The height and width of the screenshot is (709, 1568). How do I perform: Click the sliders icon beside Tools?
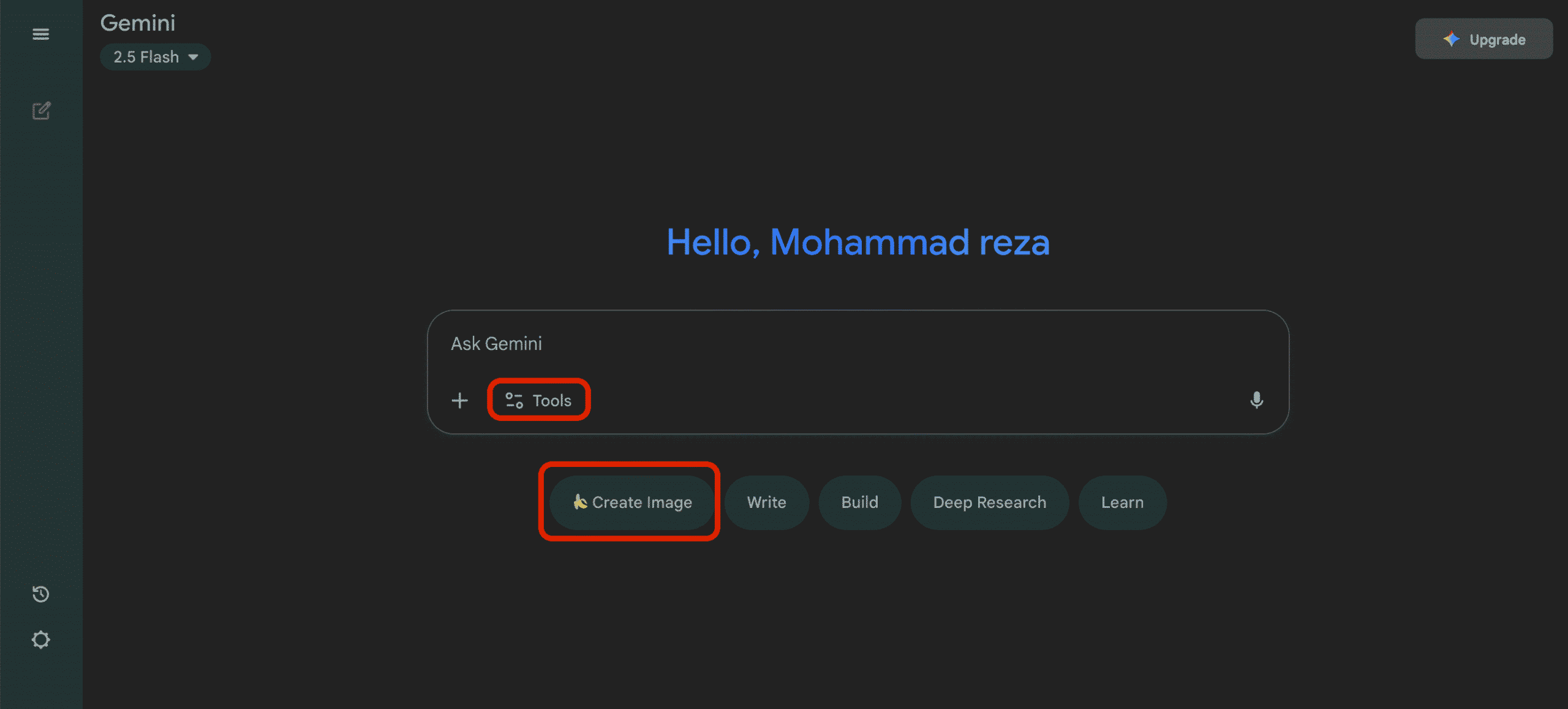coord(514,401)
